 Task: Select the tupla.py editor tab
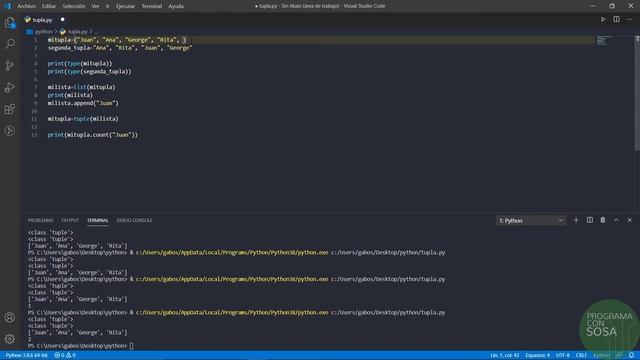coord(44,20)
